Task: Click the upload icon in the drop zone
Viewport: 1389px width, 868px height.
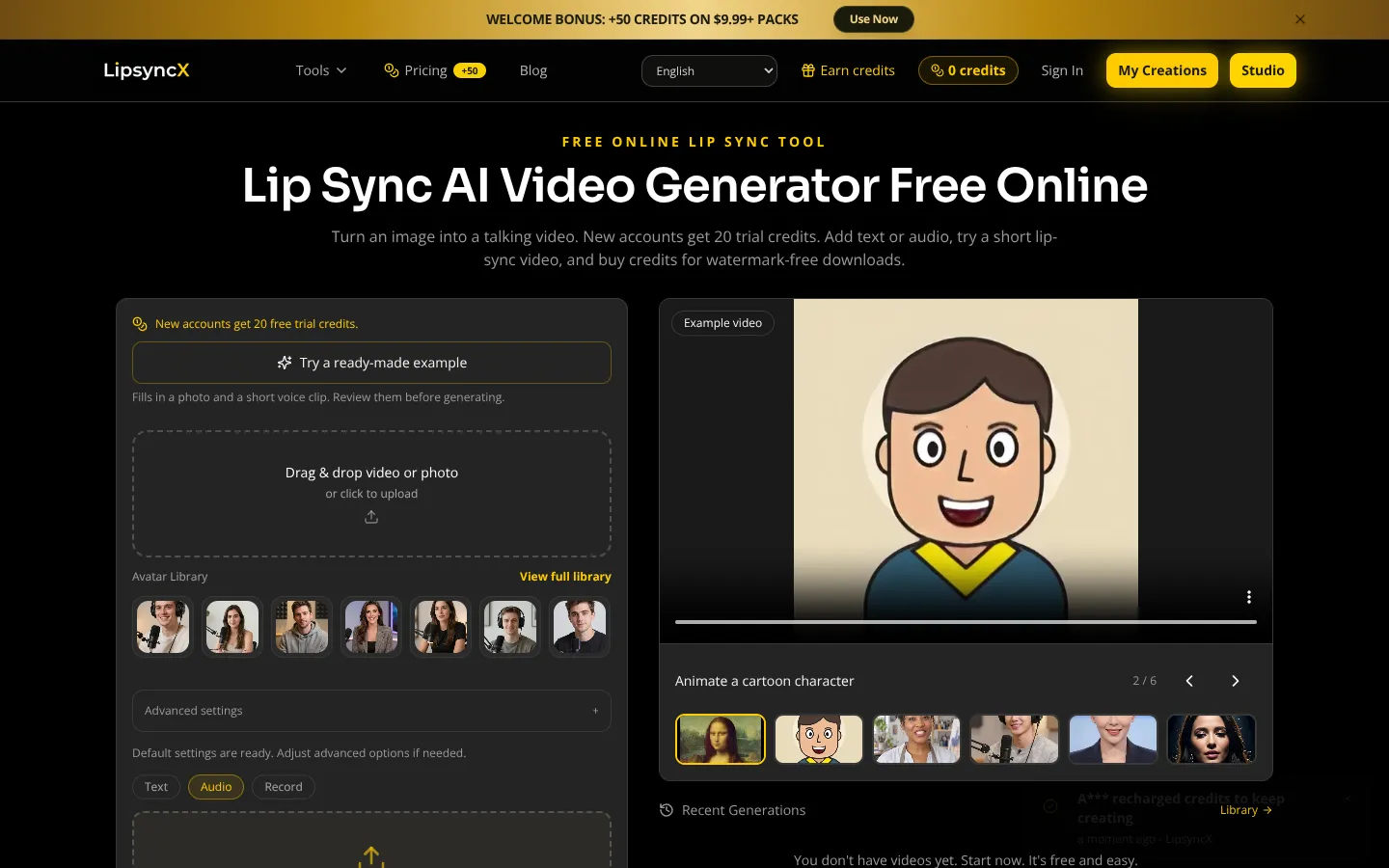Action: 371,517
